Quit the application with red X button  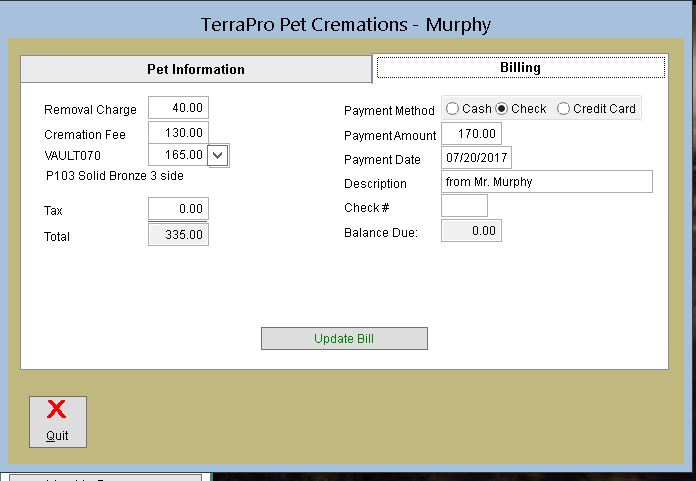pos(58,422)
